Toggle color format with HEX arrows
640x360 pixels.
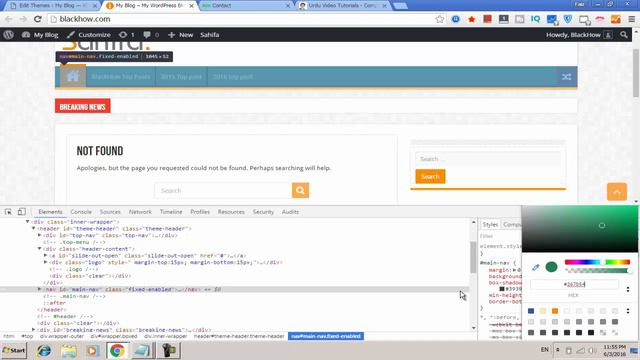click(x=628, y=289)
